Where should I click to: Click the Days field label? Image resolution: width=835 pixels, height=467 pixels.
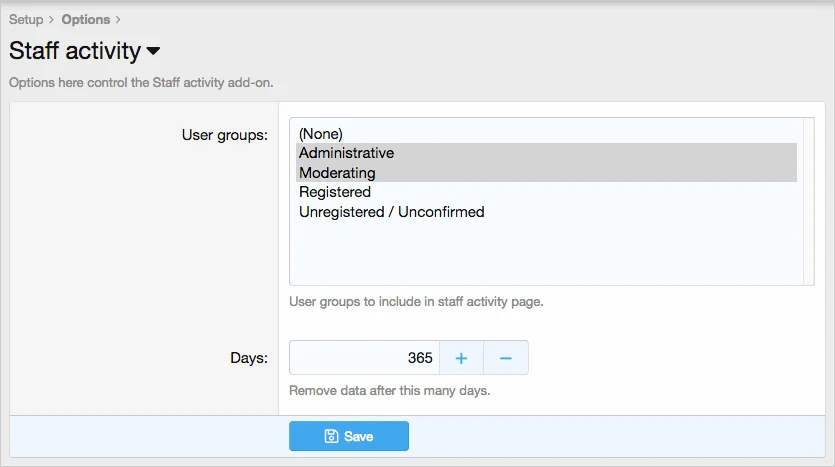click(x=241, y=358)
